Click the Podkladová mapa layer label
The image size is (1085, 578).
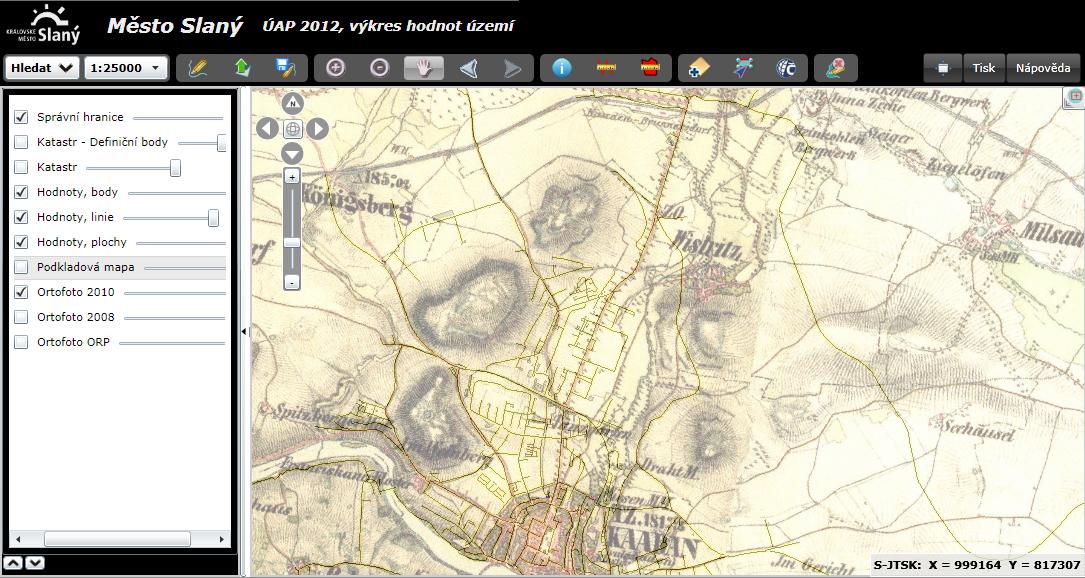coord(86,267)
